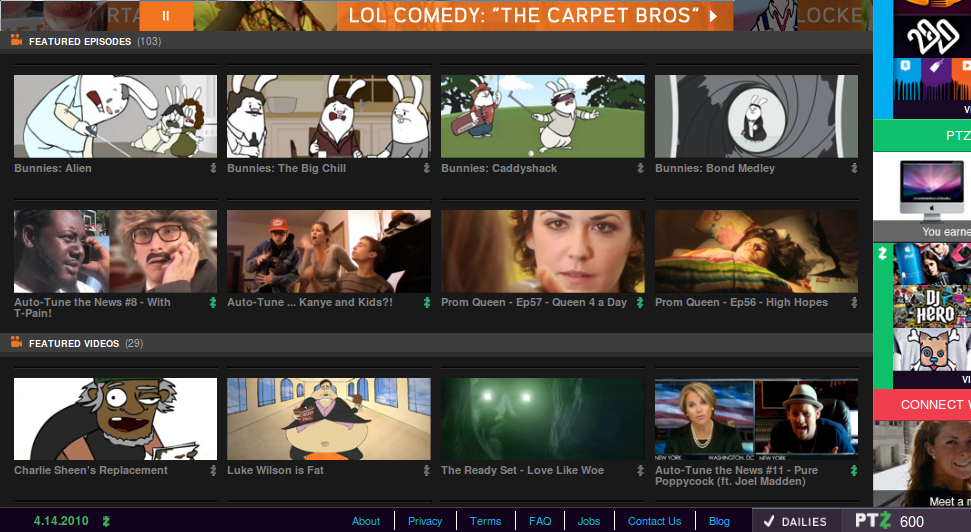This screenshot has width=971, height=532.
Task: Click the iMac prize image in sidebar
Action: [x=930, y=190]
